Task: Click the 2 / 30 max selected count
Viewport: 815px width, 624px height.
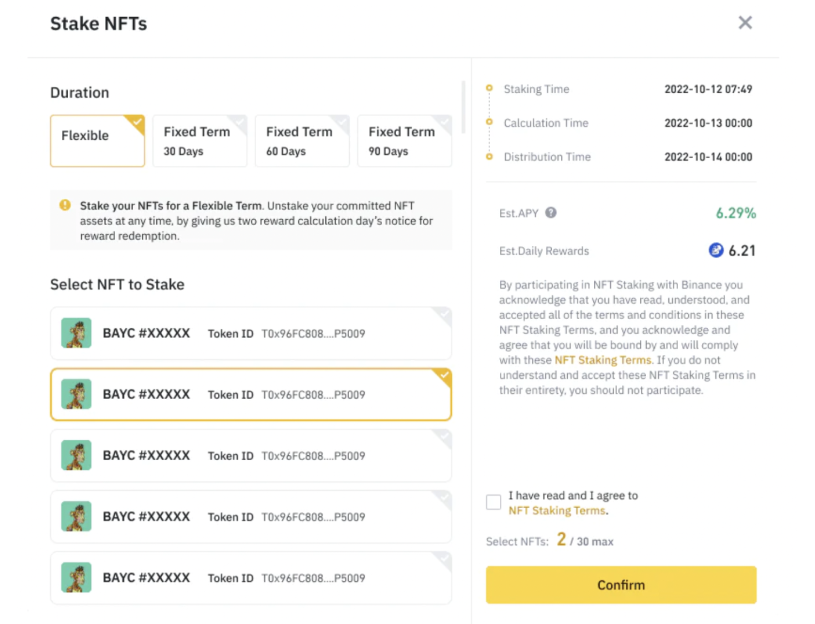Action: click(585, 540)
